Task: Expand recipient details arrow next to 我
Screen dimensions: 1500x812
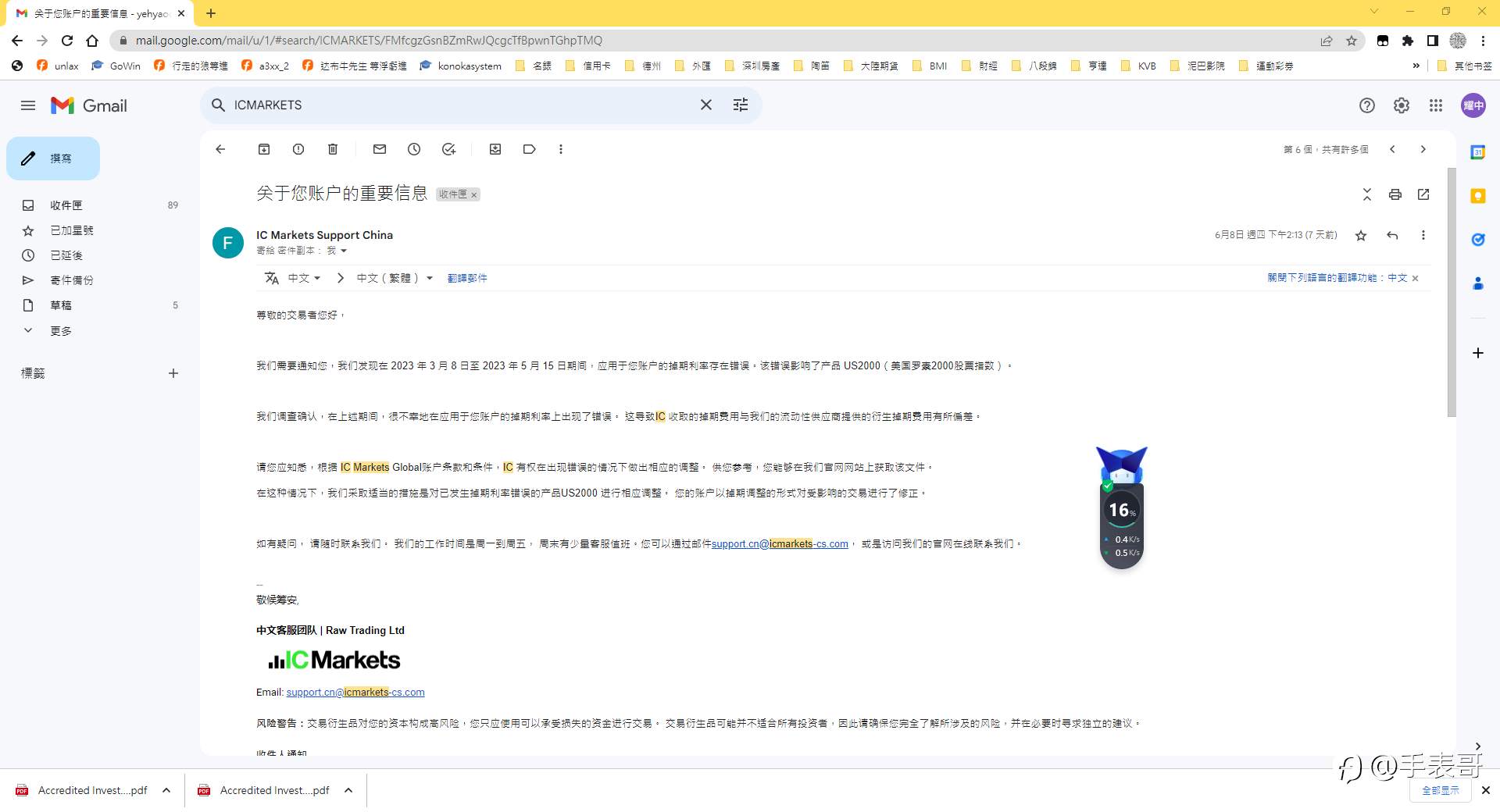Action: coord(344,251)
